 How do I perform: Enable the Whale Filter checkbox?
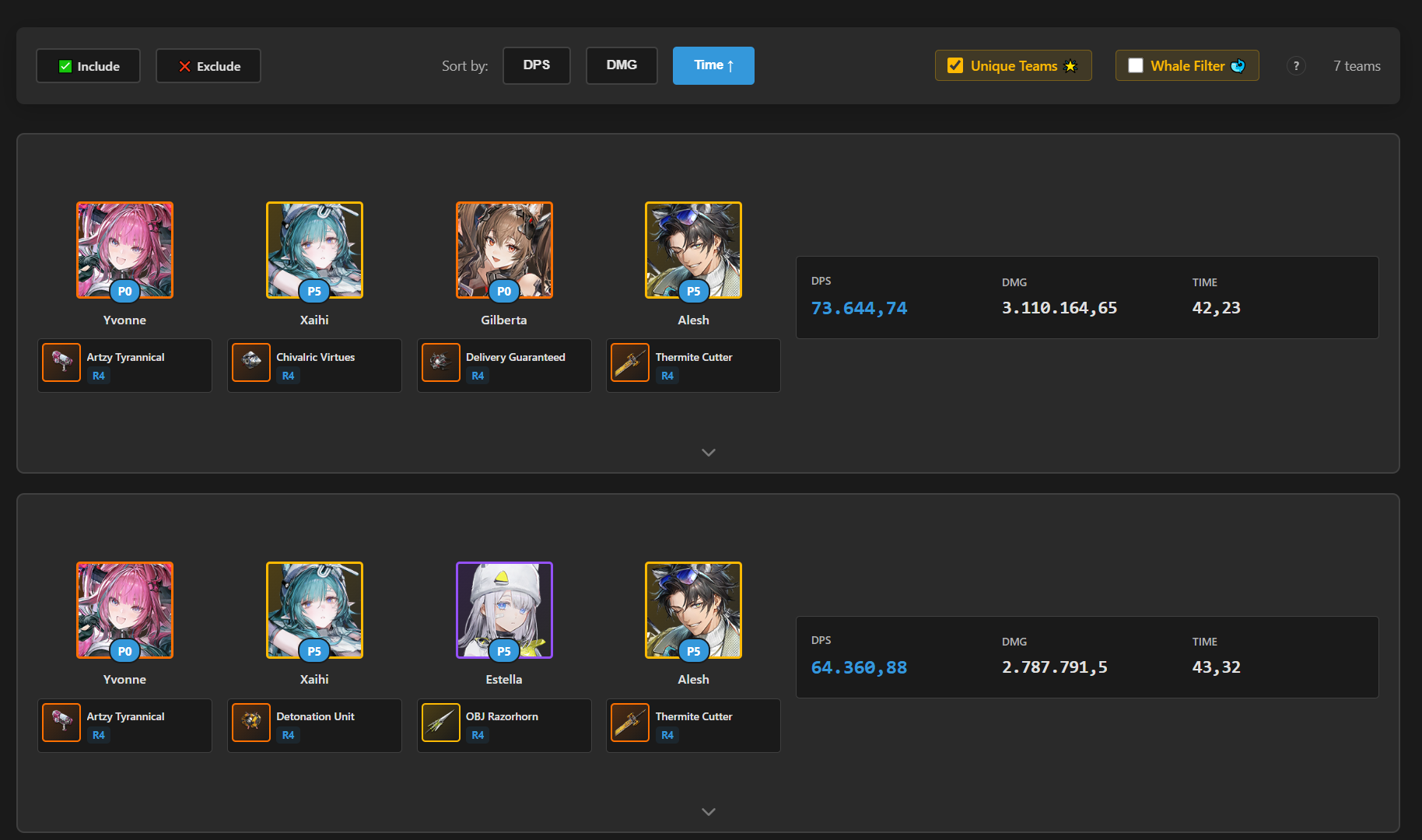pos(1136,65)
